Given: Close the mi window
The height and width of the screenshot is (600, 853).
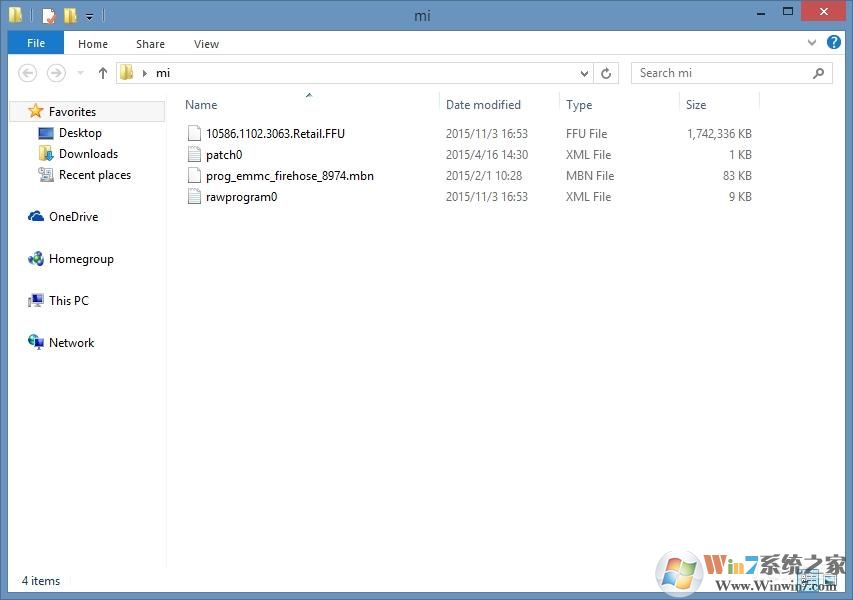Looking at the screenshot, I should pos(824,11).
